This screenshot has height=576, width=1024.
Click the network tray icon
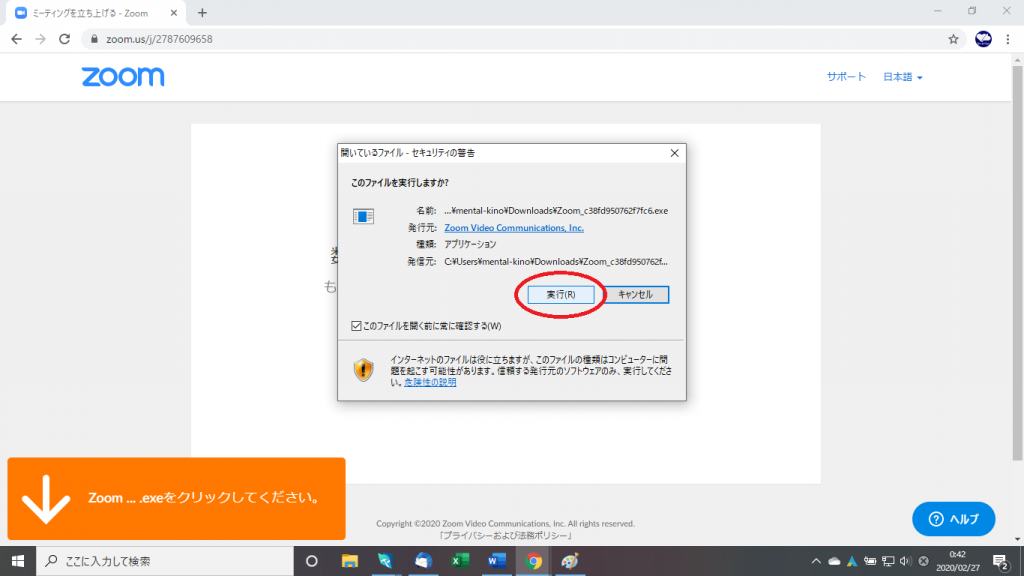pos(888,561)
